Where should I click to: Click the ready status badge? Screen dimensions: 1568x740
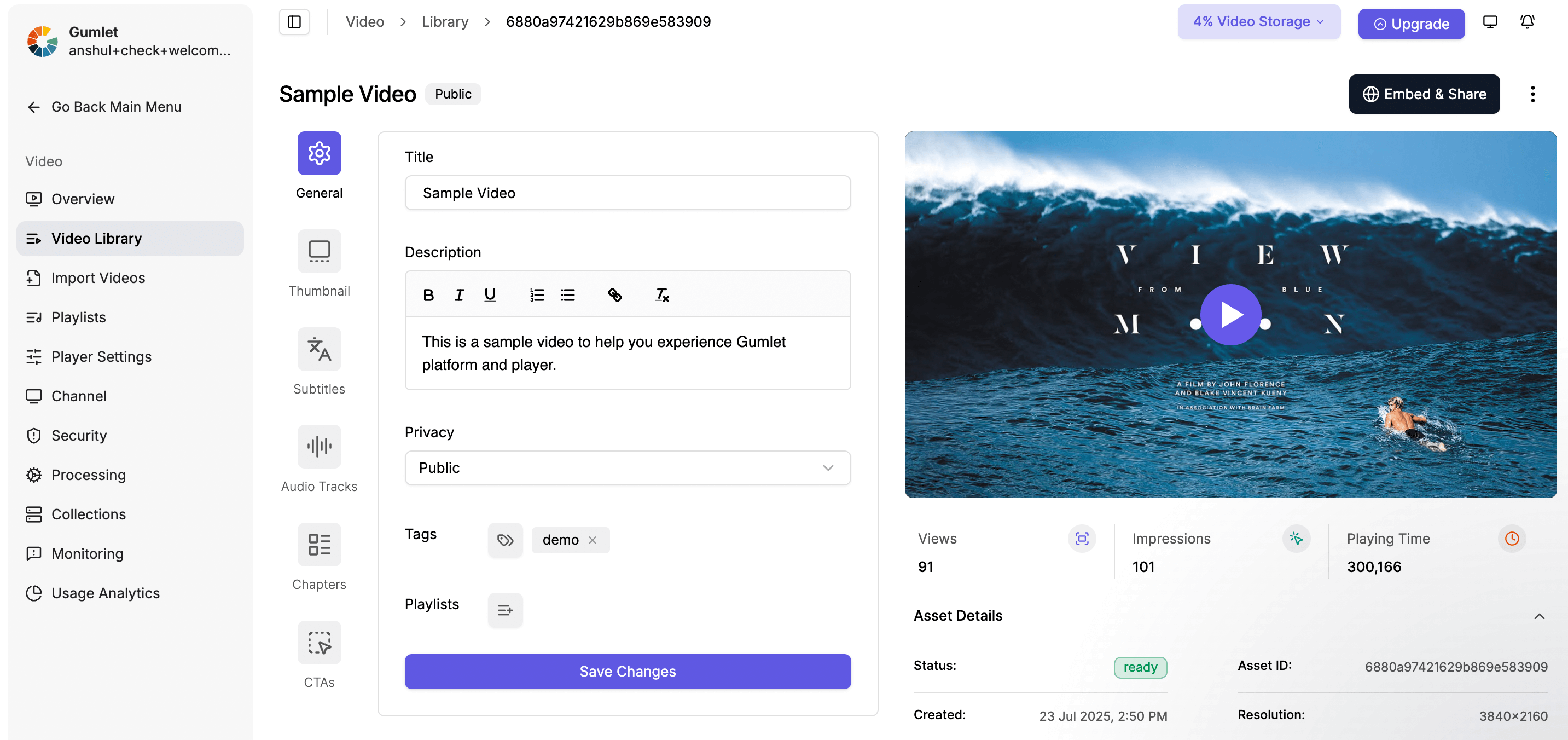click(x=1140, y=668)
